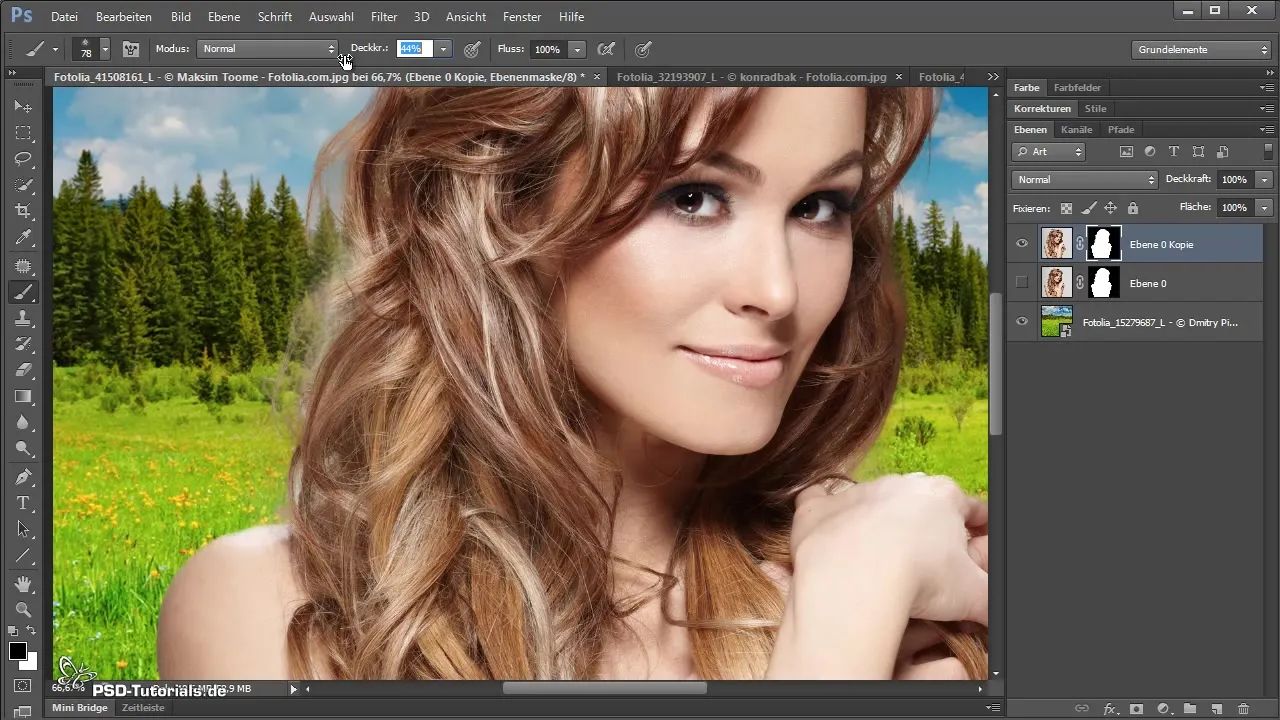Viewport: 1280px width, 720px height.
Task: Delete layer with trash icon
Action: pos(1243,708)
